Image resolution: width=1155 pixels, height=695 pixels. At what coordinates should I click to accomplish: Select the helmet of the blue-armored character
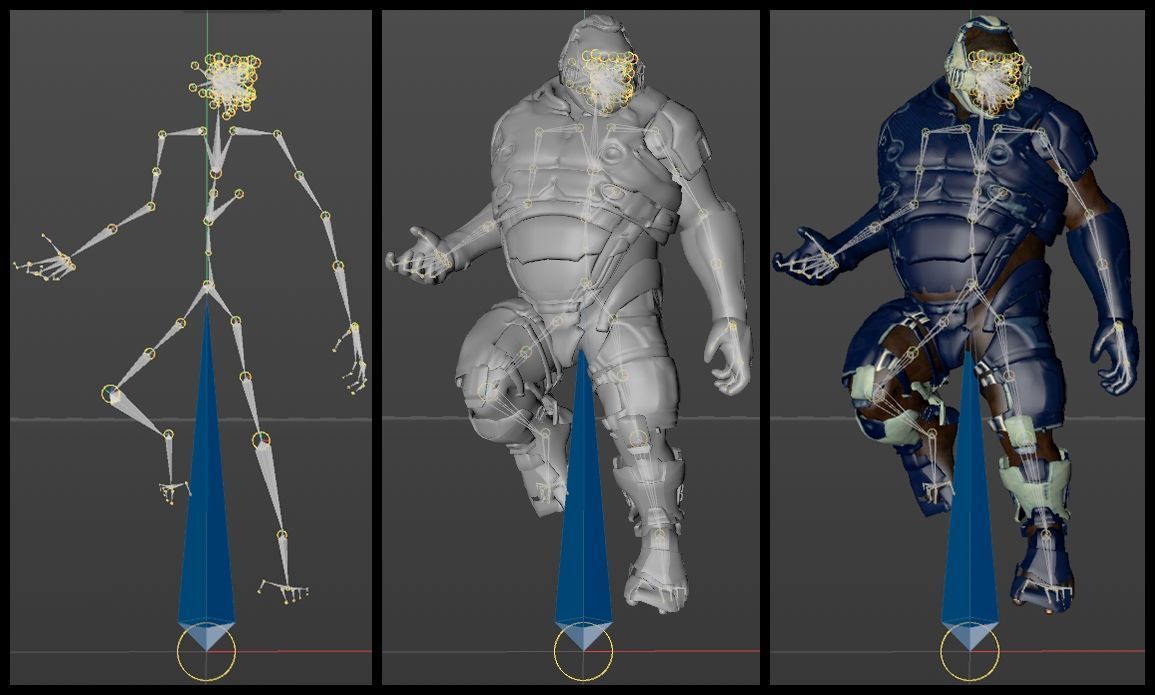(x=987, y=66)
